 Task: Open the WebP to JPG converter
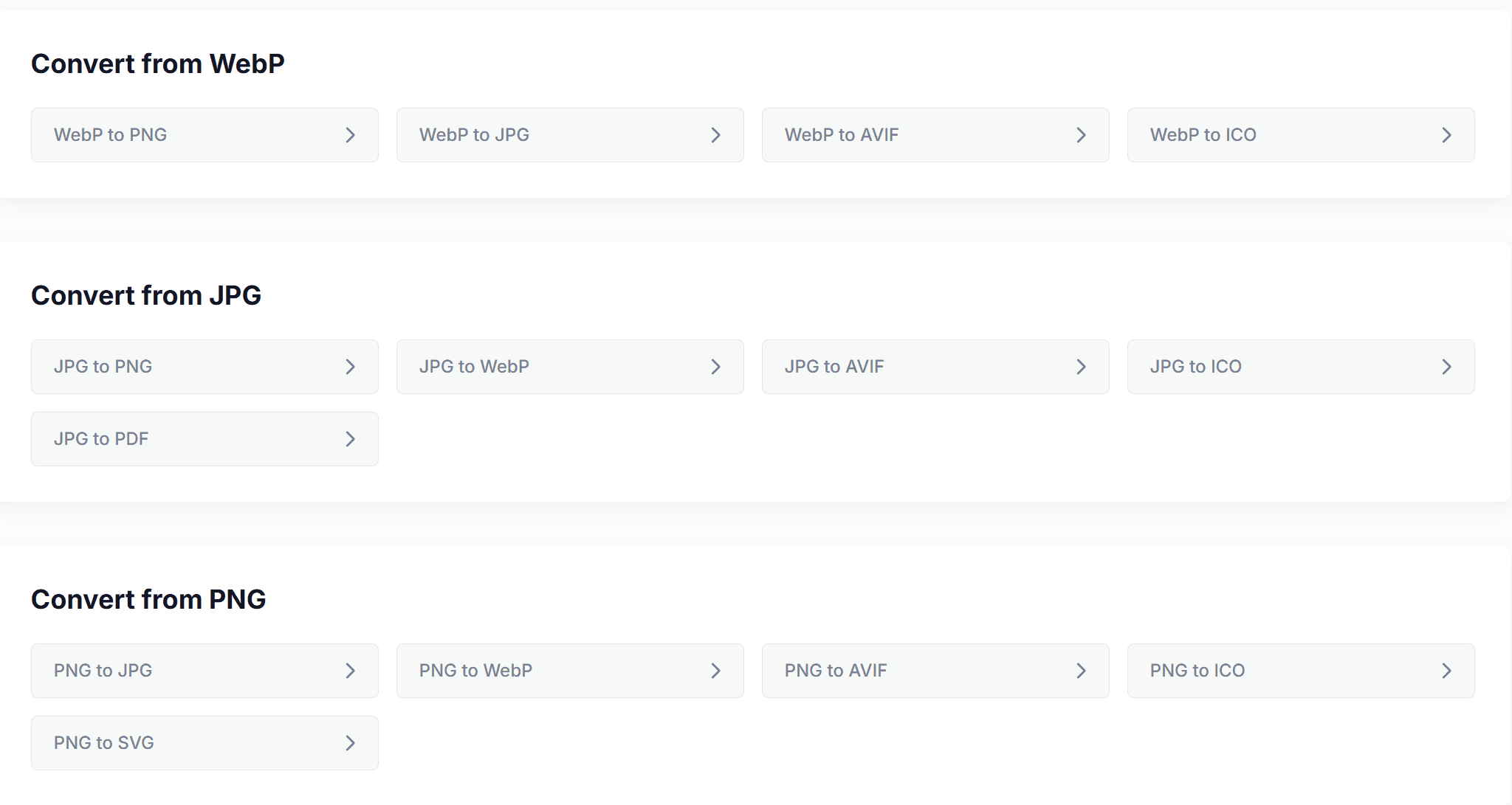[569, 135]
